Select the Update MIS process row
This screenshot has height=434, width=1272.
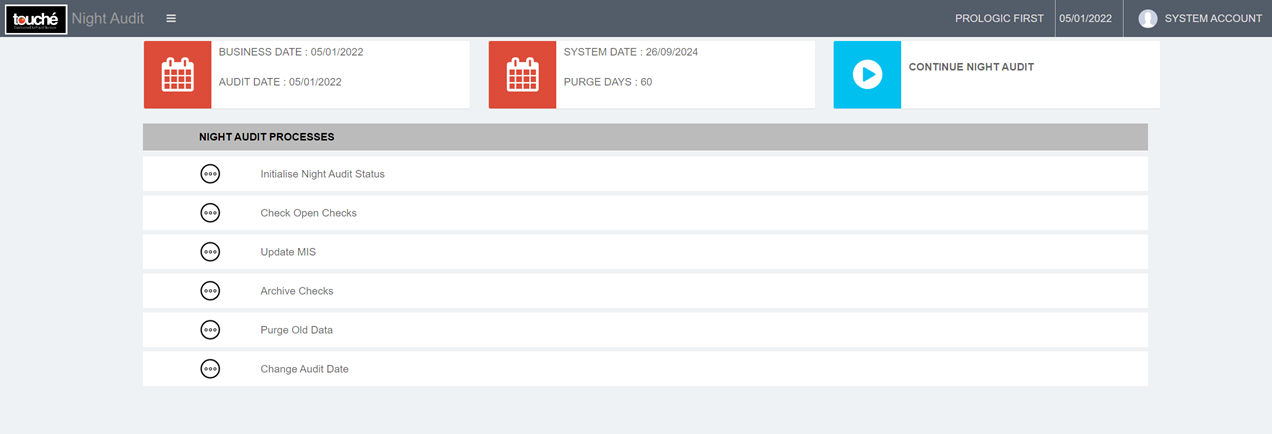click(x=645, y=252)
